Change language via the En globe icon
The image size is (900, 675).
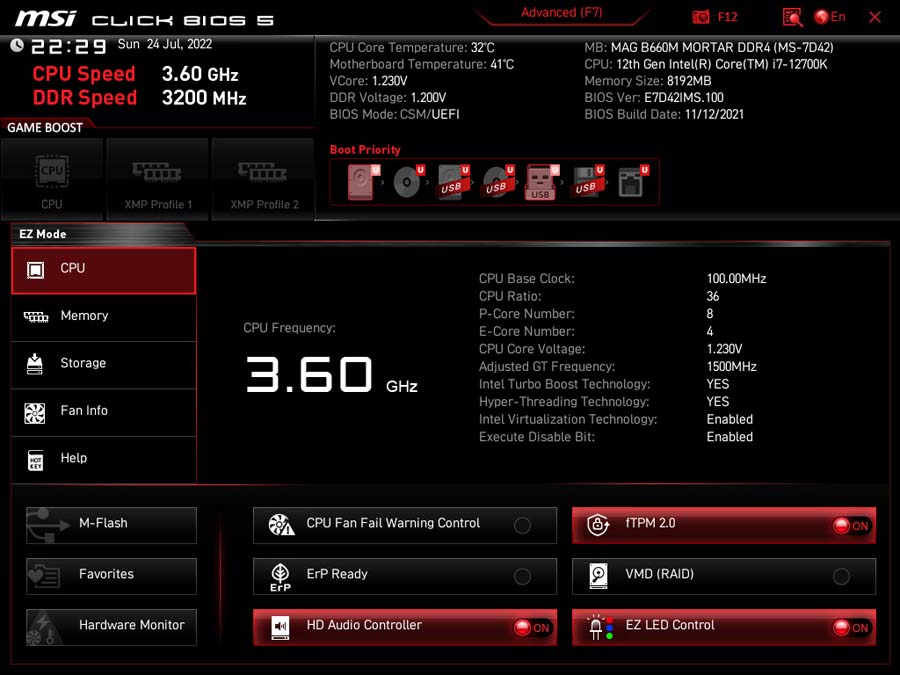830,17
